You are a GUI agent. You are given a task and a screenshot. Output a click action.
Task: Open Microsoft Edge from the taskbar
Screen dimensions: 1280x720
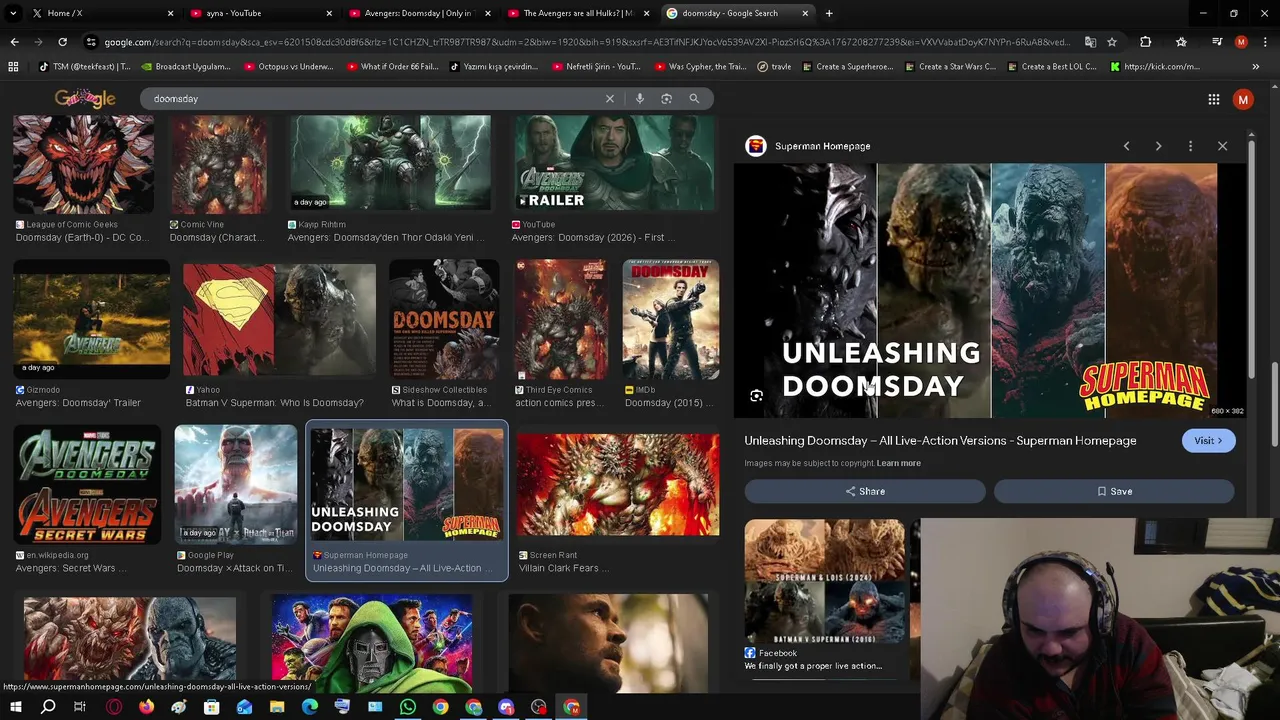(309, 707)
